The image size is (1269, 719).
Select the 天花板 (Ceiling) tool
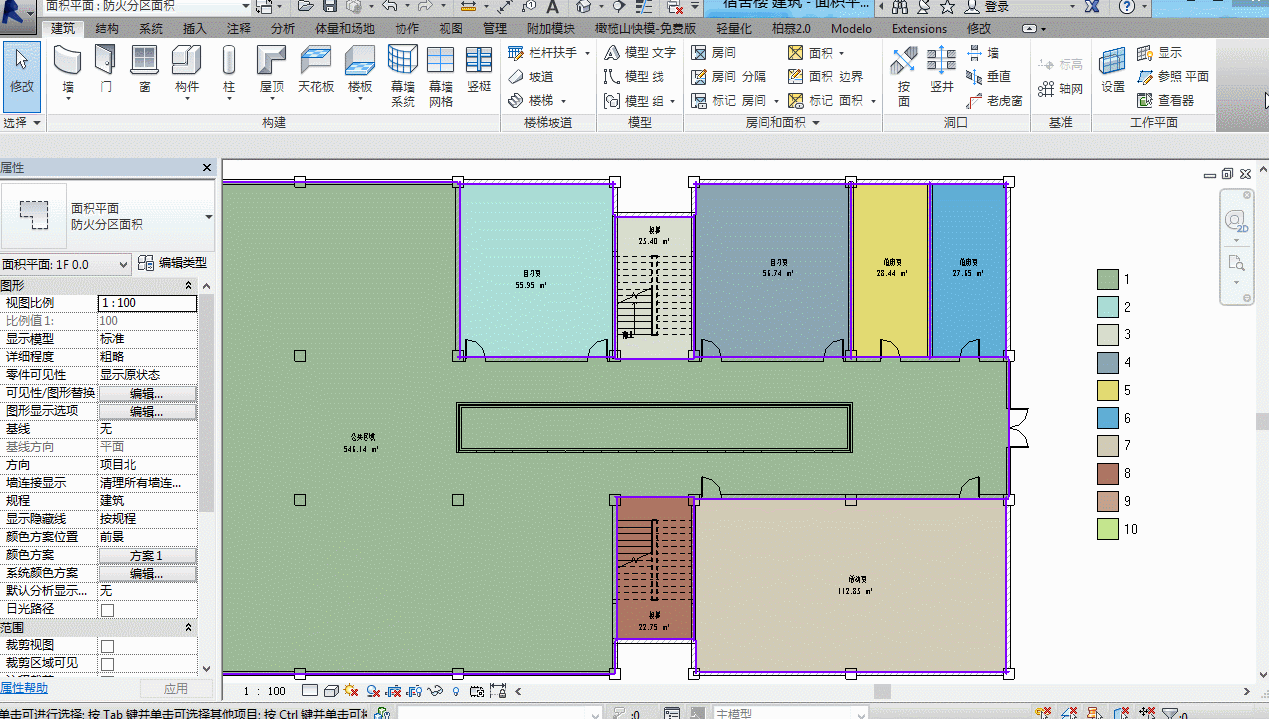pyautogui.click(x=316, y=70)
